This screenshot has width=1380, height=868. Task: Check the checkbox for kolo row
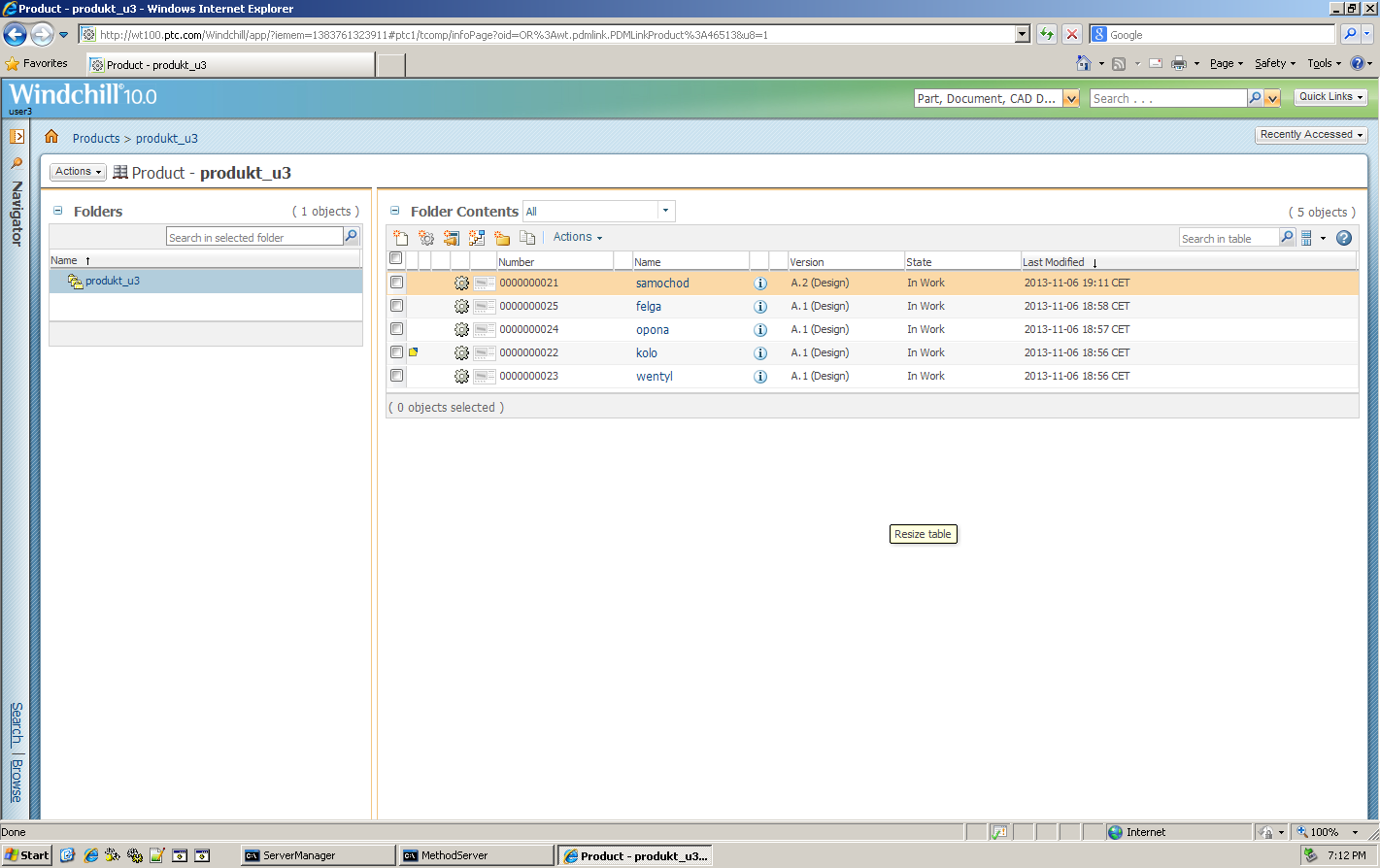point(396,352)
